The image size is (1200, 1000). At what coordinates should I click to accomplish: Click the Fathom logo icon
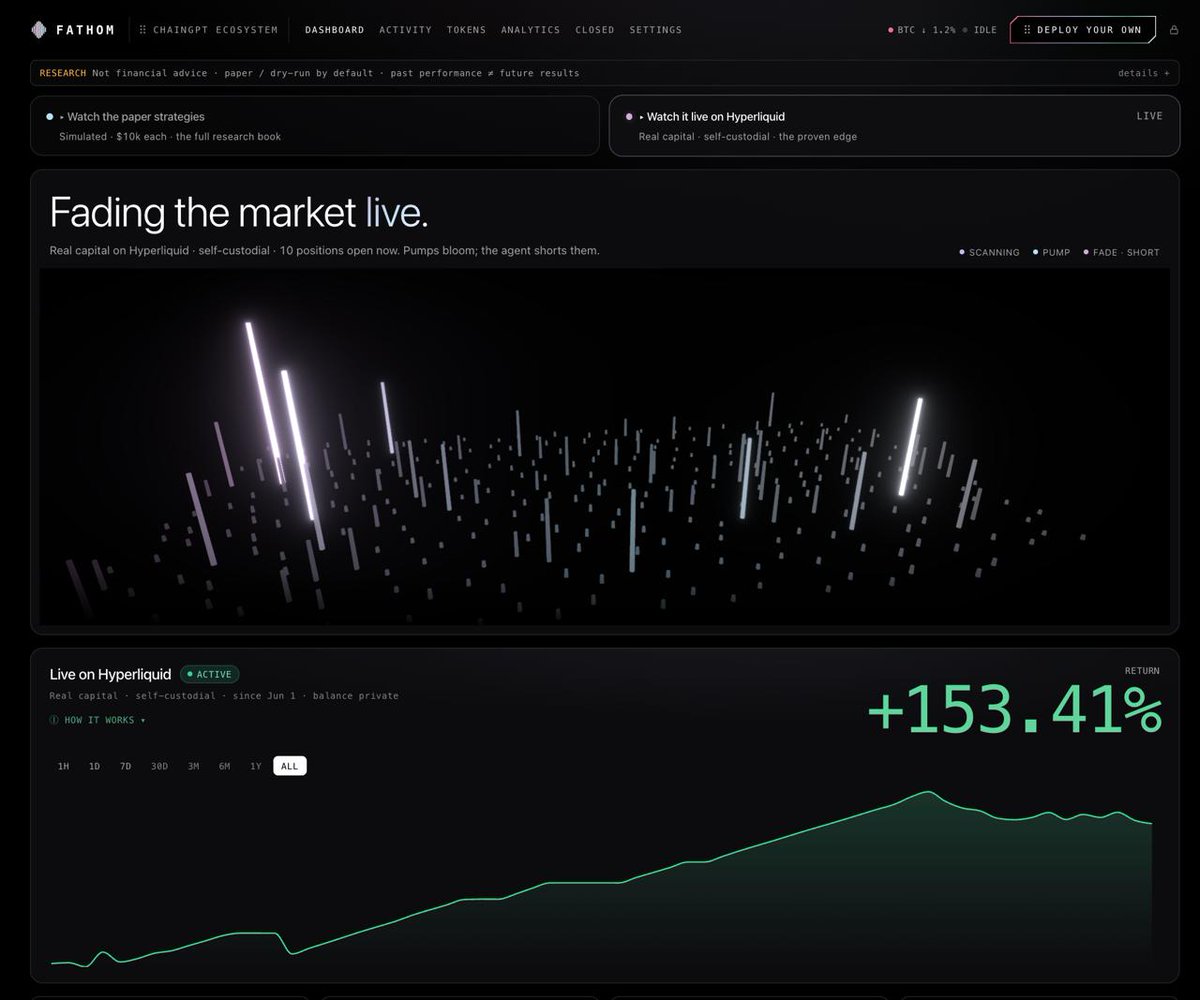(39, 30)
